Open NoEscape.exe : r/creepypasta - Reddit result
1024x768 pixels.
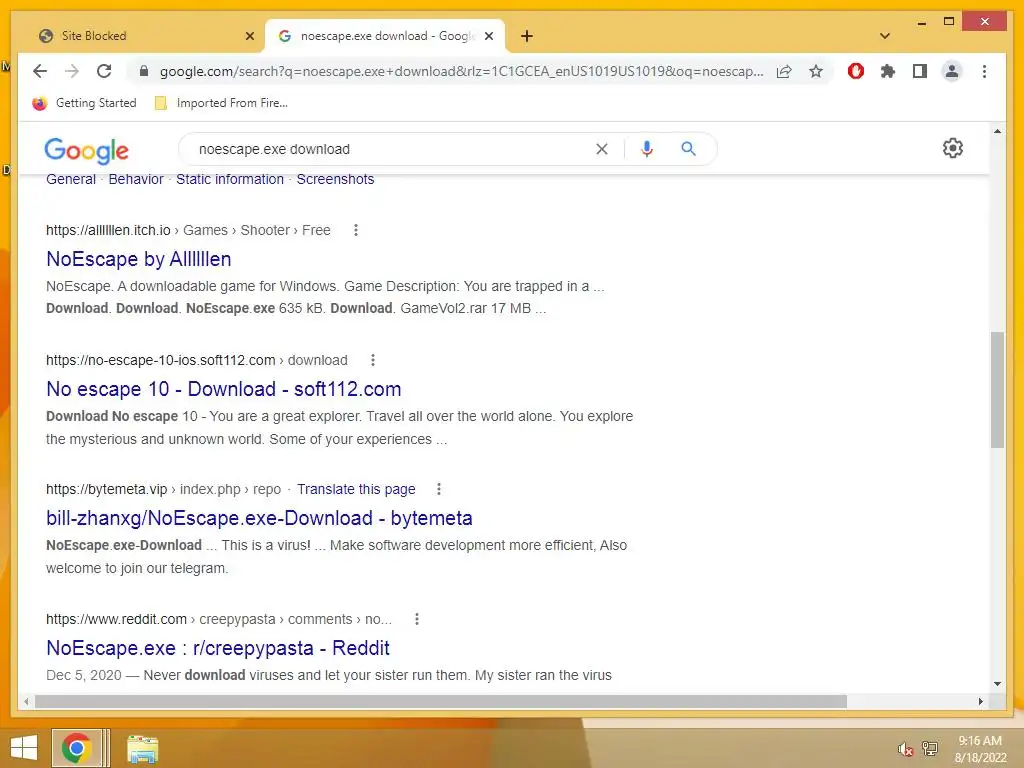click(217, 648)
